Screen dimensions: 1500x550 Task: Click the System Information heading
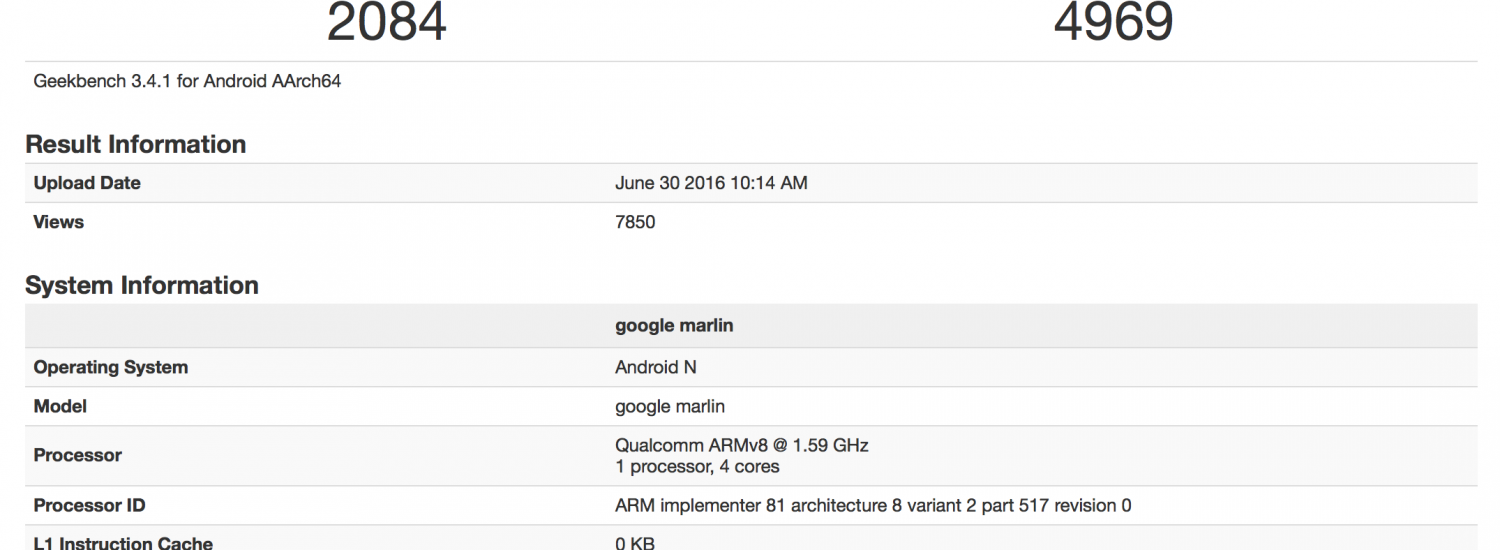click(x=141, y=285)
